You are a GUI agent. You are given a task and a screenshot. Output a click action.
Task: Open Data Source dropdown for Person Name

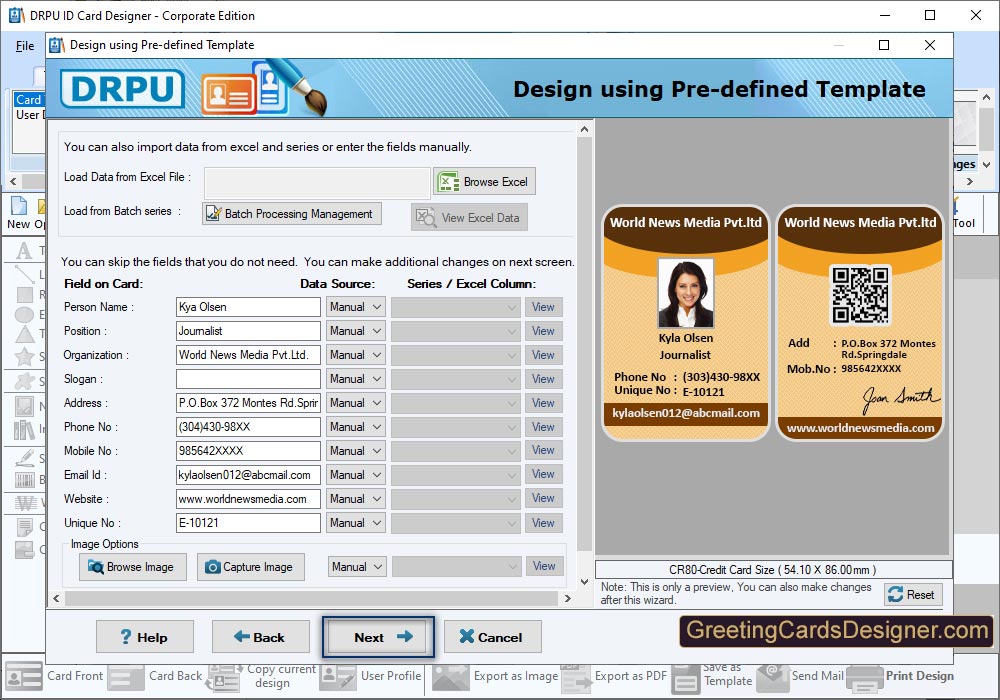(x=355, y=307)
